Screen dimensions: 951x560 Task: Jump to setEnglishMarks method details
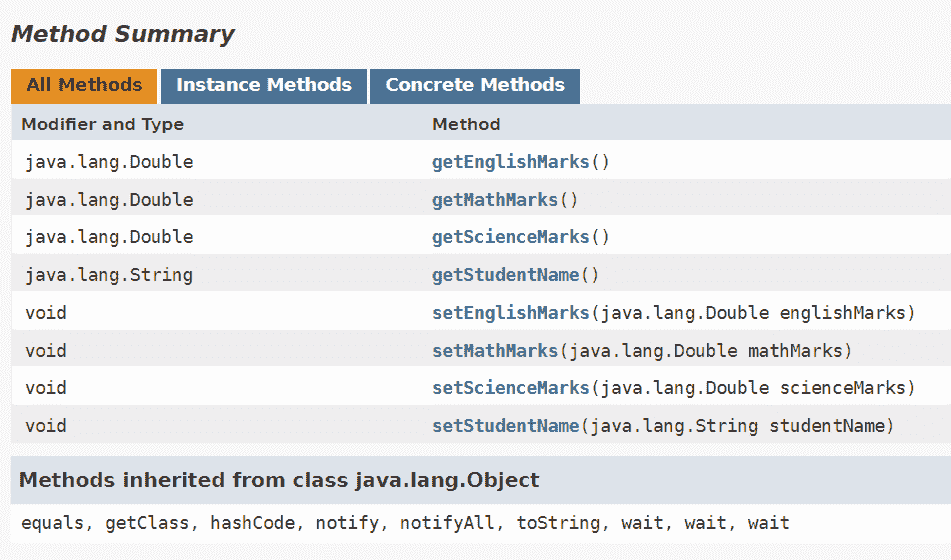(x=510, y=313)
